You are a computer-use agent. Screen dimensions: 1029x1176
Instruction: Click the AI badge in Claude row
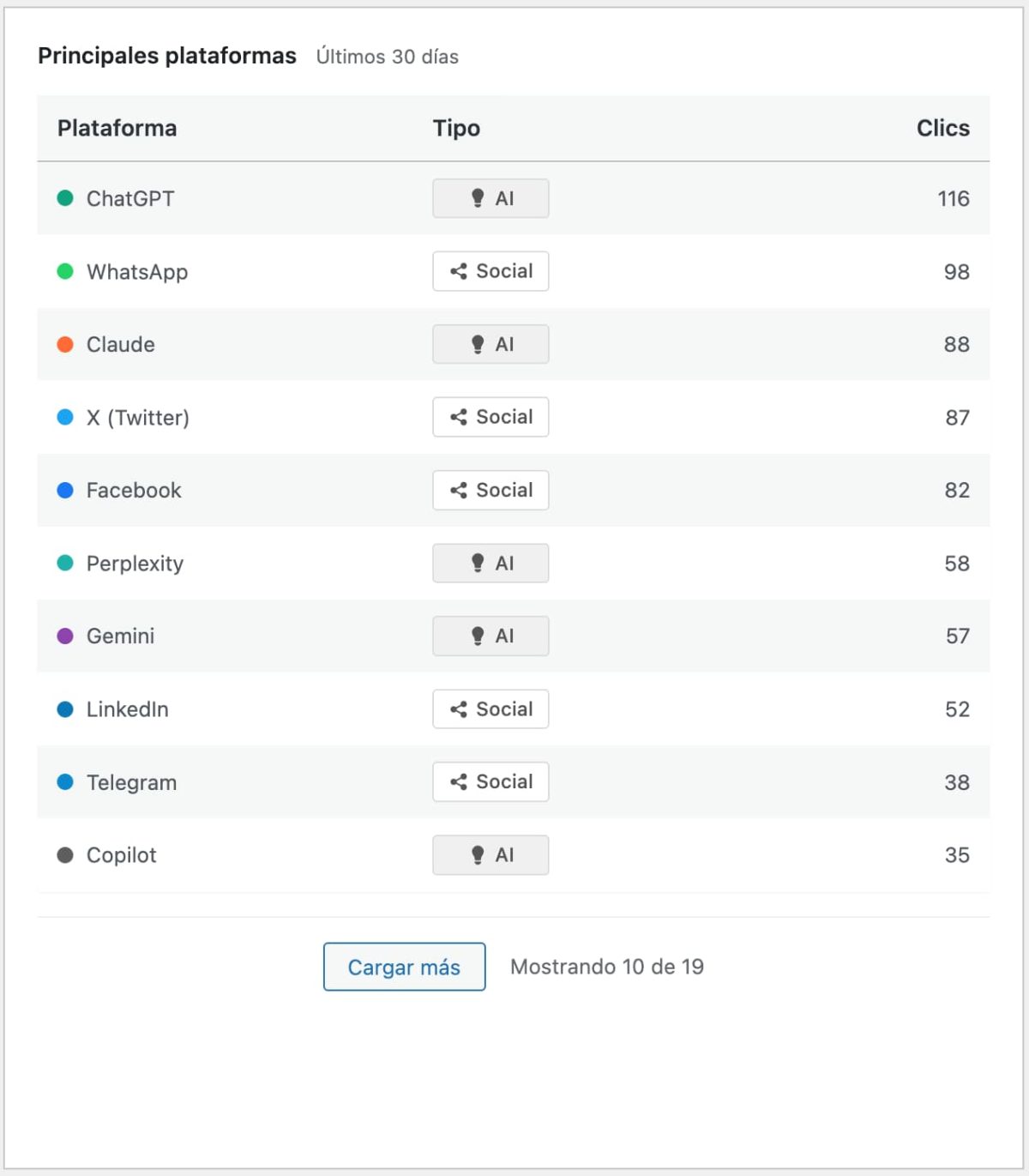tap(490, 344)
